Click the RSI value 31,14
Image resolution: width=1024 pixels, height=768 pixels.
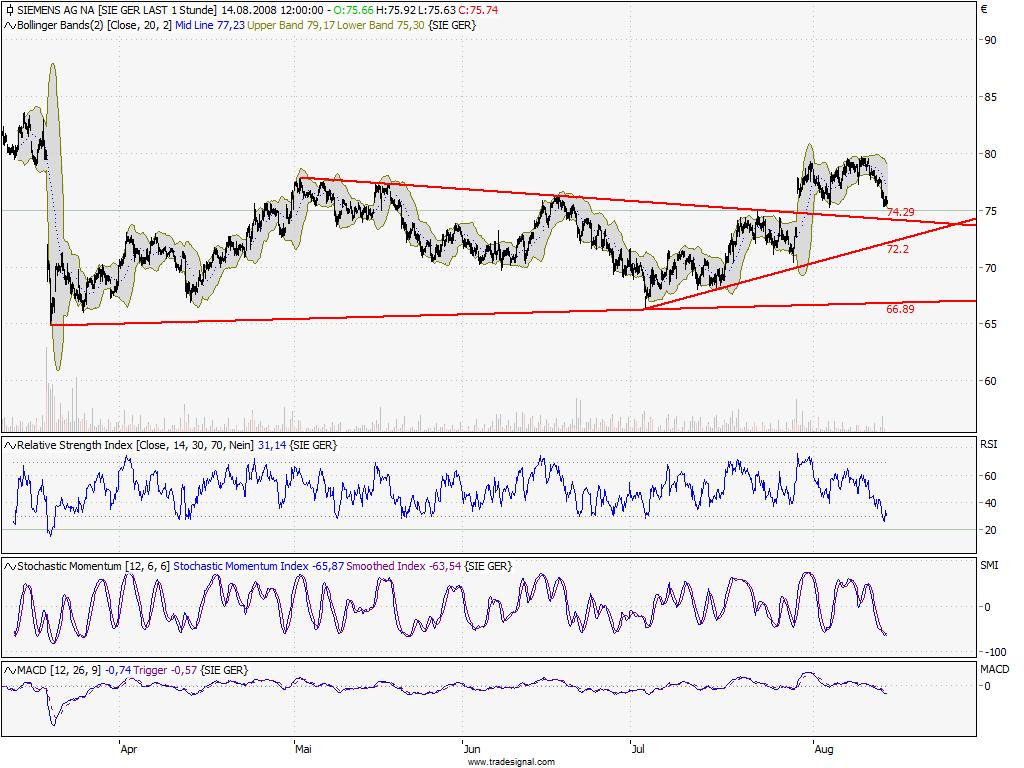tap(272, 445)
